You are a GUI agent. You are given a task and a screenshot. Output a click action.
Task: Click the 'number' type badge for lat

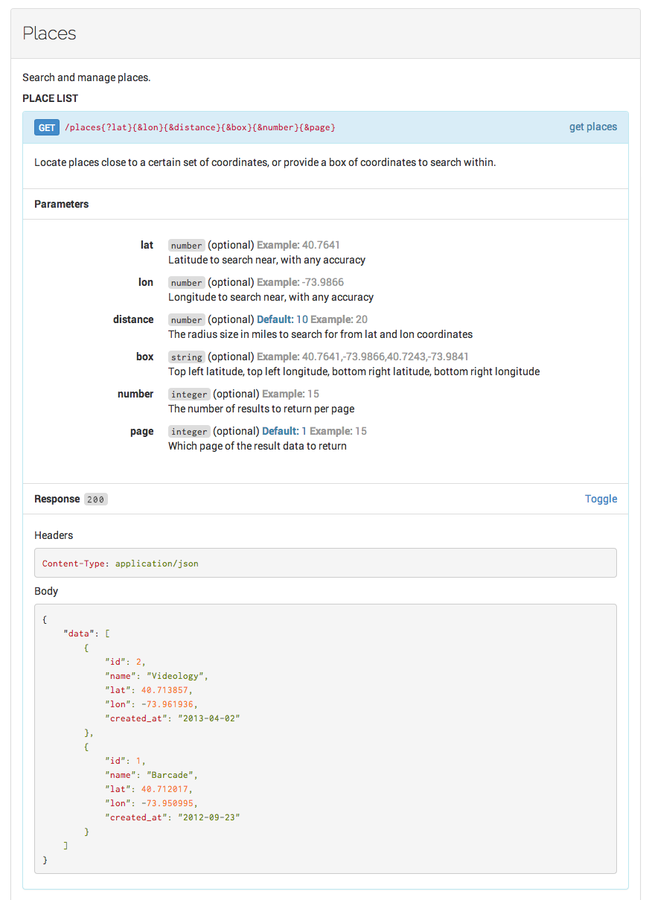coord(186,246)
